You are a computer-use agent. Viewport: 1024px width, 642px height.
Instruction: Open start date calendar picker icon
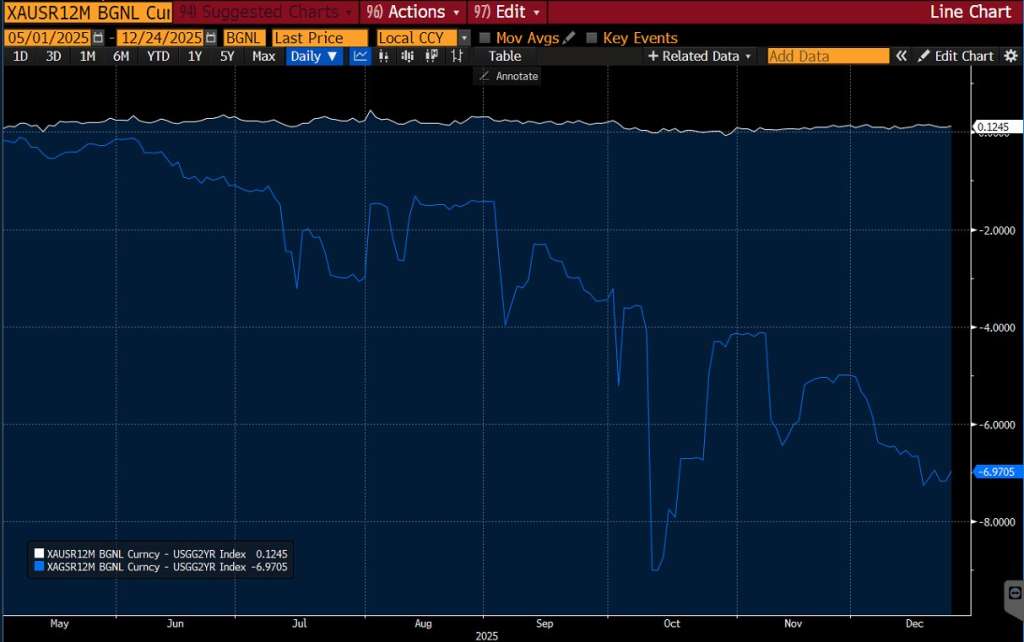click(x=98, y=38)
